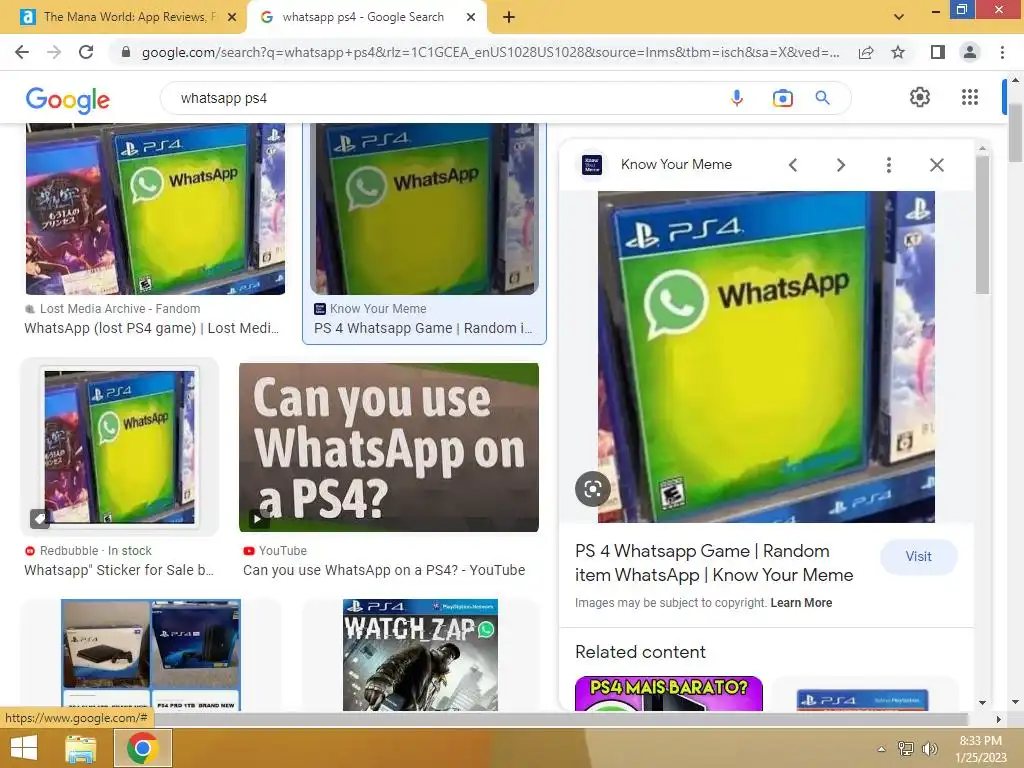The width and height of the screenshot is (1024, 768).
Task: Open Chrome profile avatar
Action: [x=970, y=52]
